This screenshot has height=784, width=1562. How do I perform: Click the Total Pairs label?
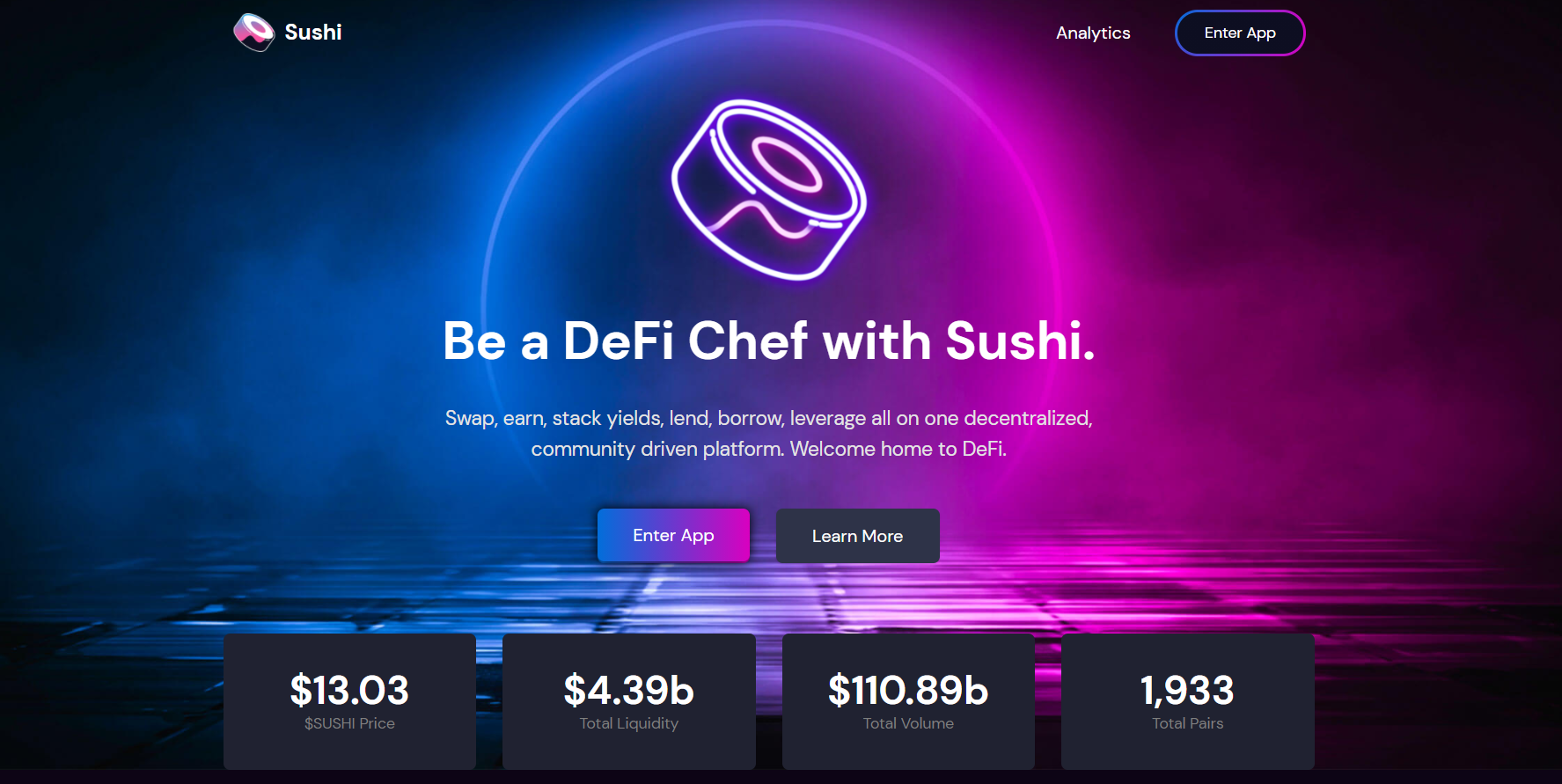pyautogui.click(x=1187, y=723)
